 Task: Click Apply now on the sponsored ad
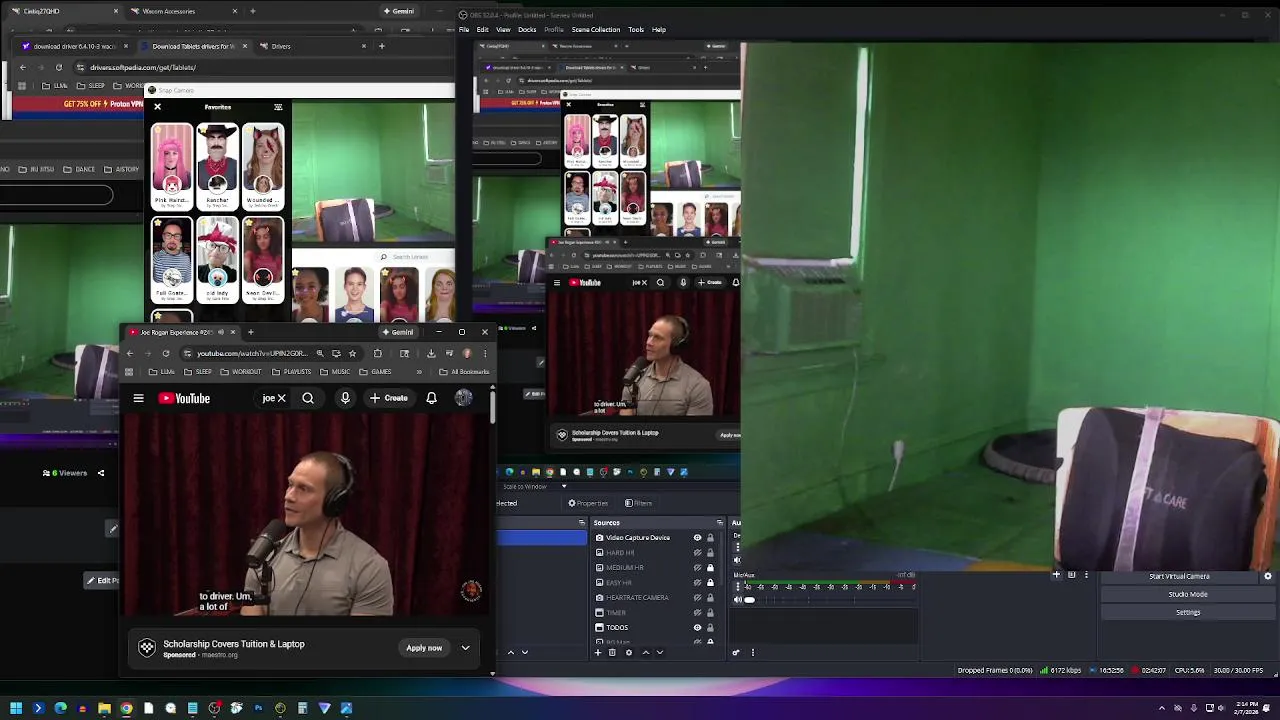pos(424,648)
